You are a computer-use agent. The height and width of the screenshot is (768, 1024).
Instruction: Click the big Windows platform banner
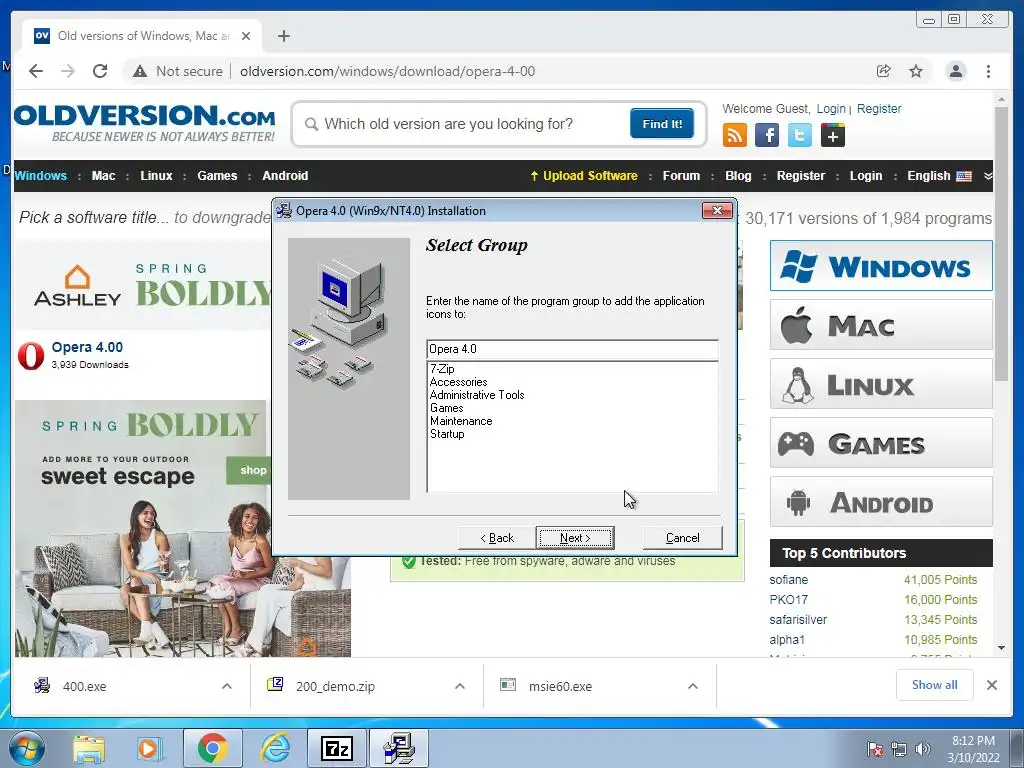pos(881,266)
